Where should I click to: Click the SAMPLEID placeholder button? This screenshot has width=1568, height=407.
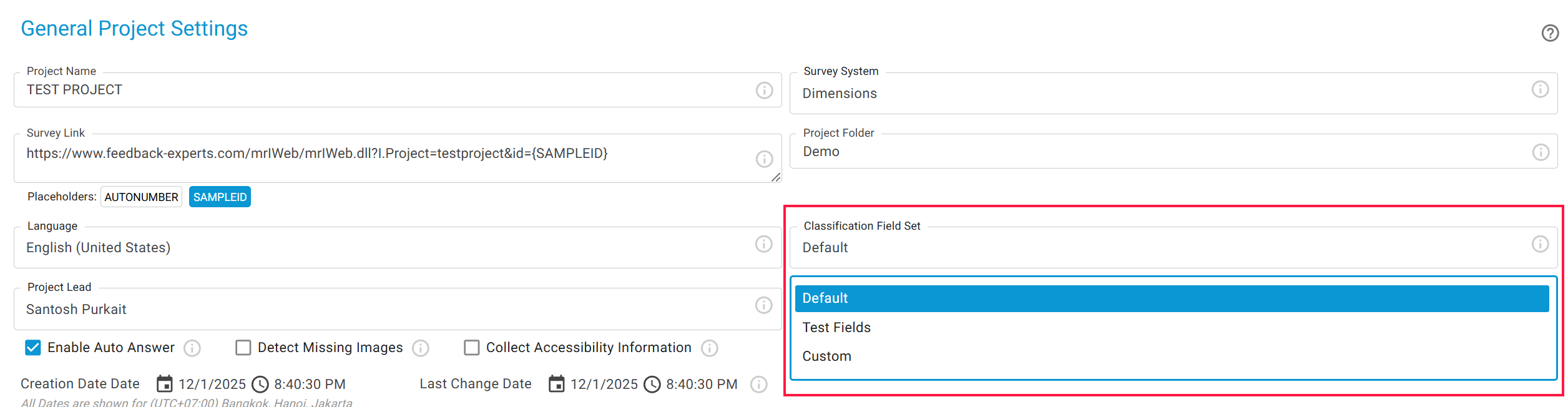point(220,197)
